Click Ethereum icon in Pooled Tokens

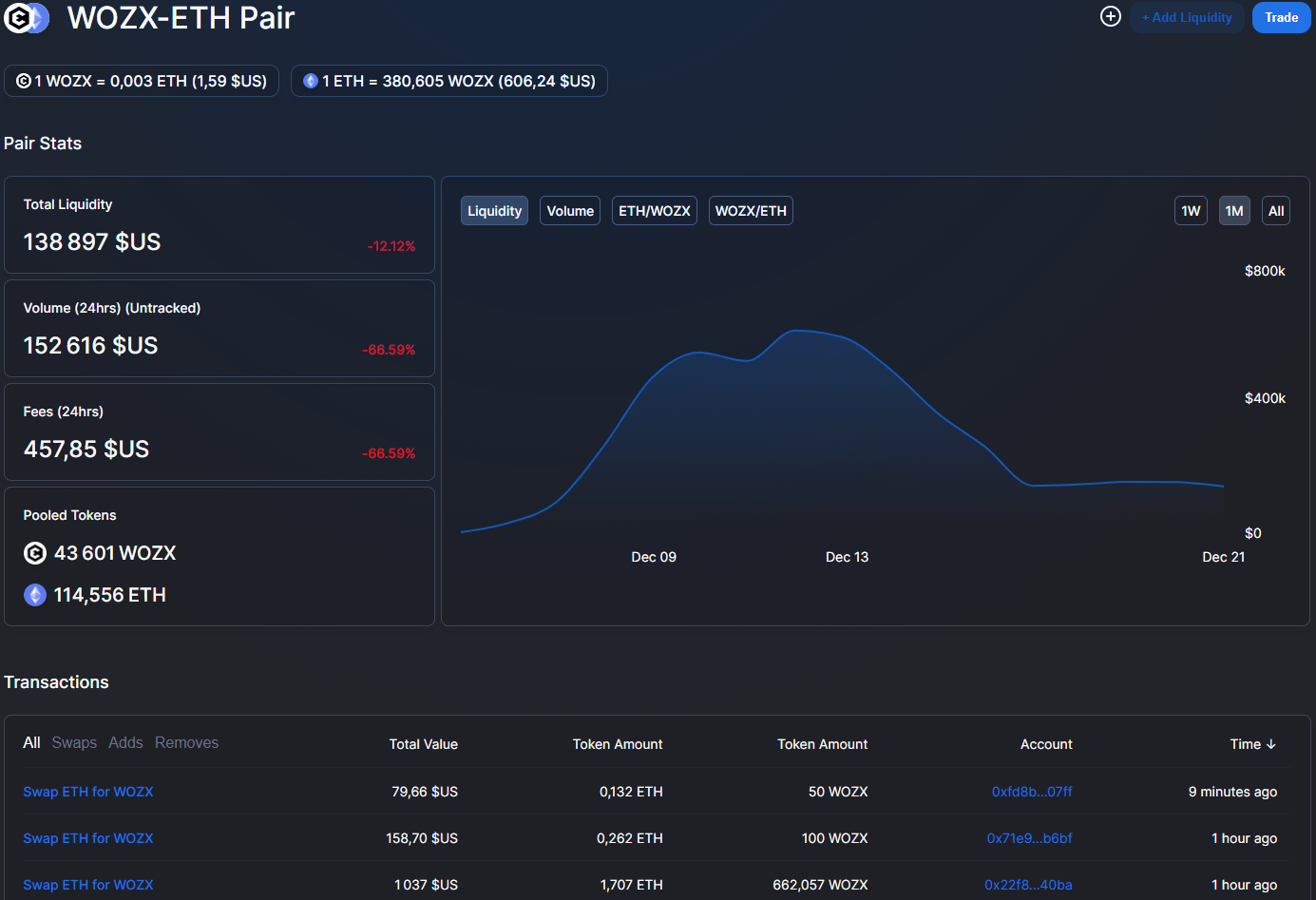tap(35, 595)
